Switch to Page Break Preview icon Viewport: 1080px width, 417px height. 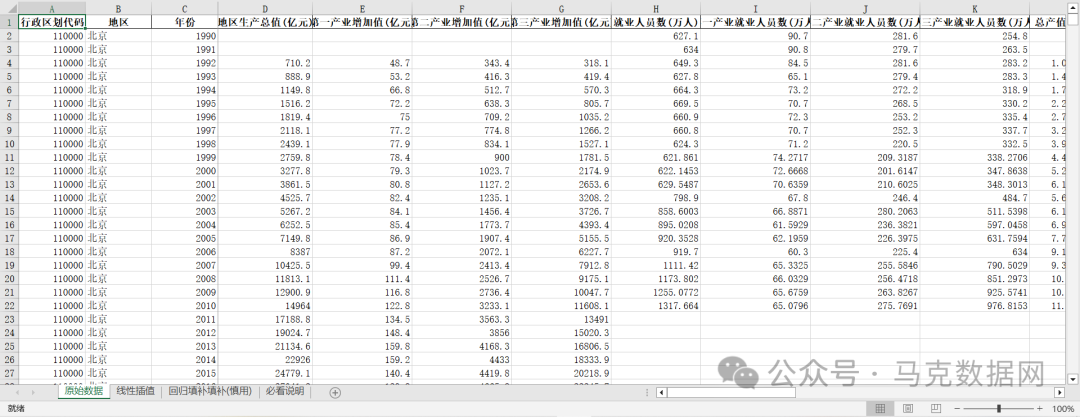935,409
